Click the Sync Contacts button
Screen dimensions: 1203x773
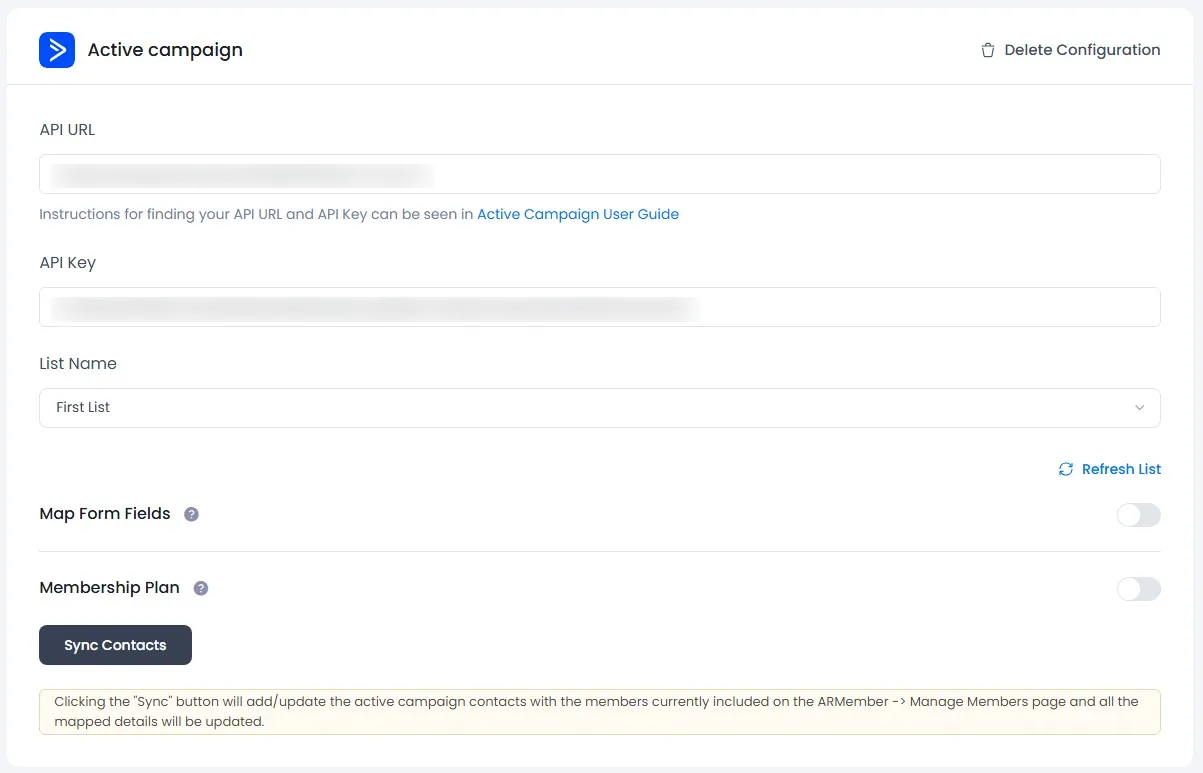(x=115, y=645)
